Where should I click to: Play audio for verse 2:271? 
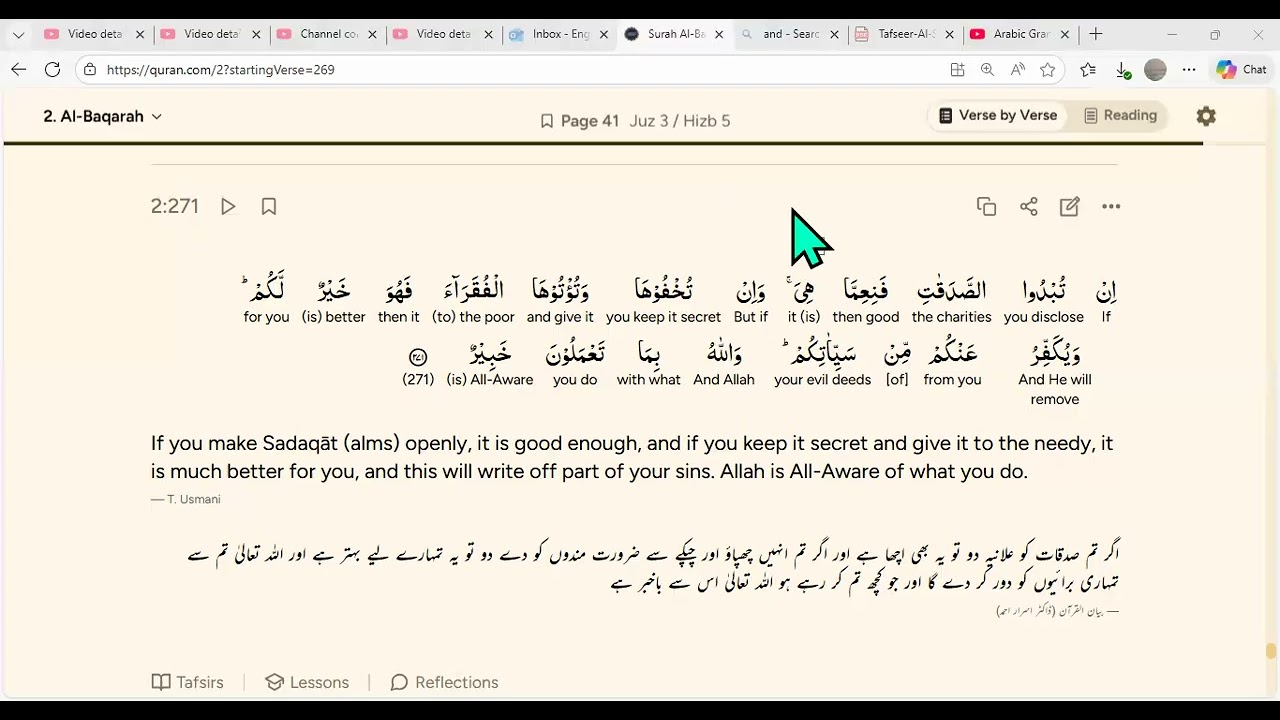point(228,206)
